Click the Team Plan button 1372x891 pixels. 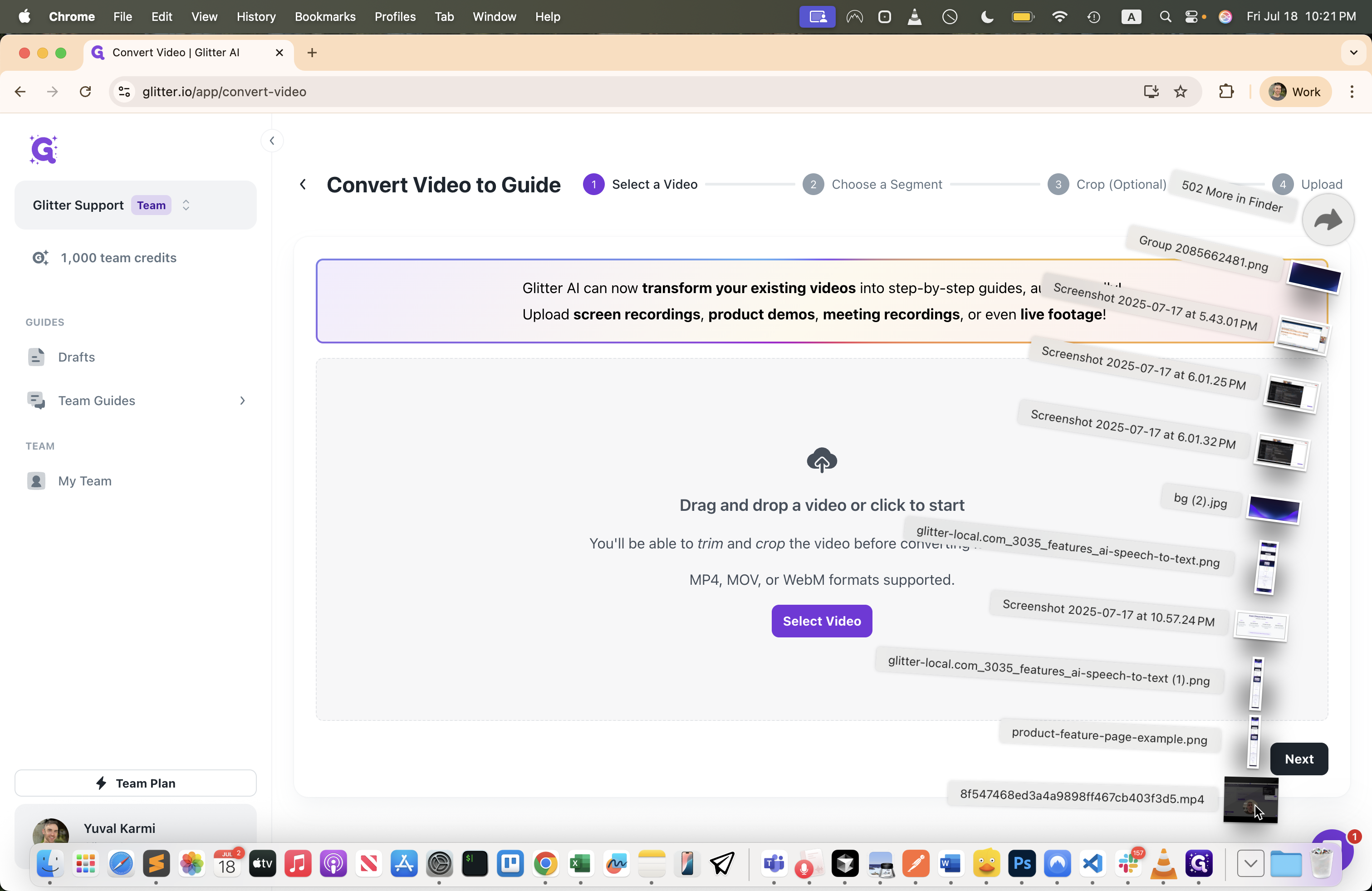136,783
